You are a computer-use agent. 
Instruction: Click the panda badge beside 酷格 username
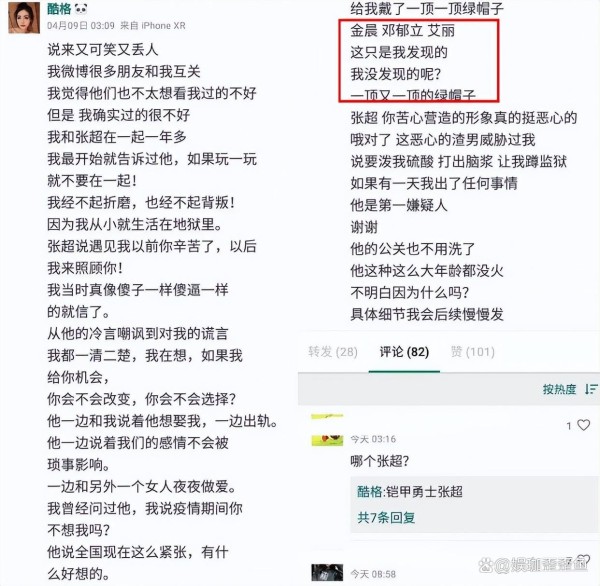tap(81, 8)
